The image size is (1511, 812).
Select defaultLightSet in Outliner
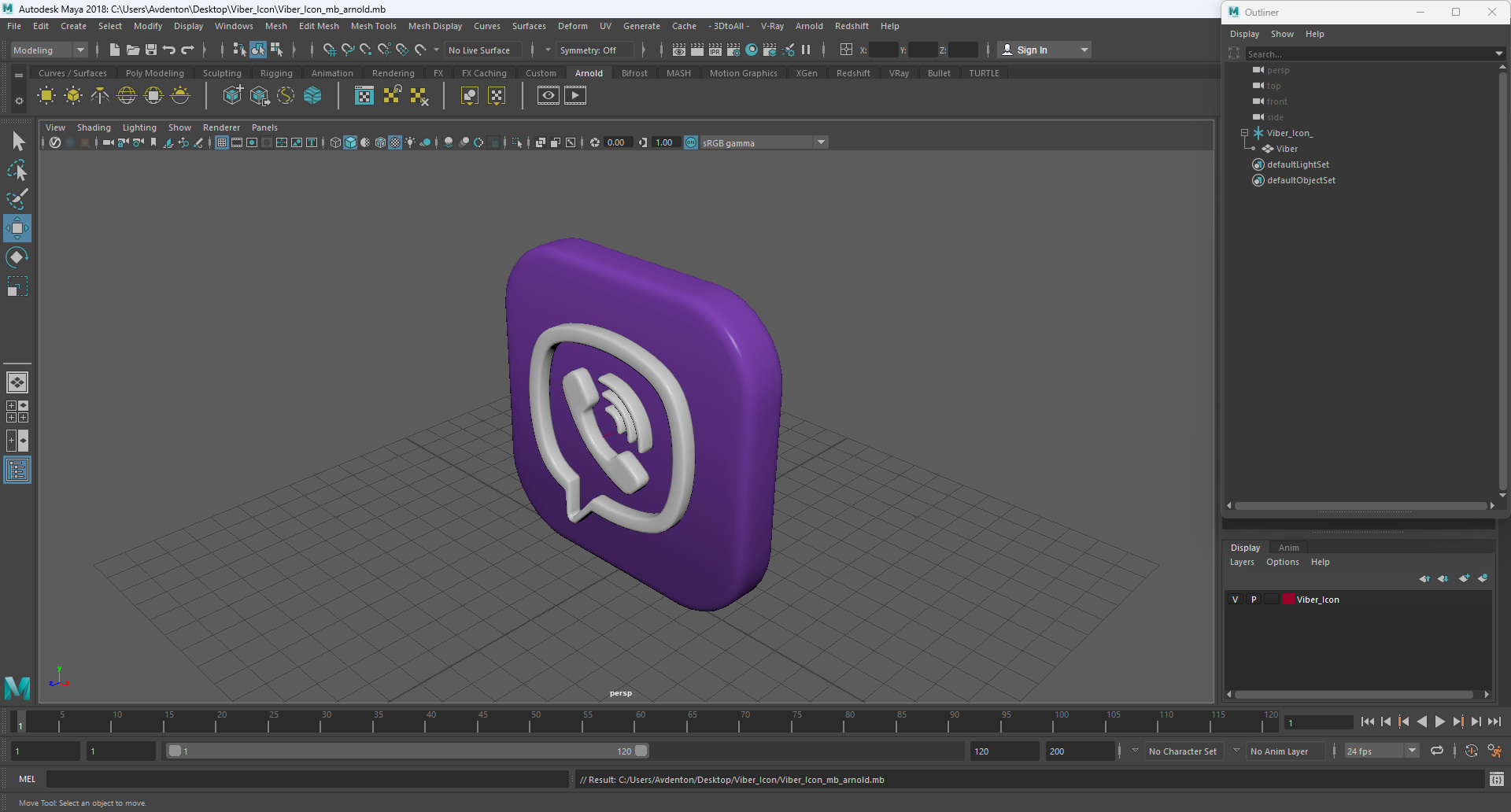pyautogui.click(x=1298, y=164)
